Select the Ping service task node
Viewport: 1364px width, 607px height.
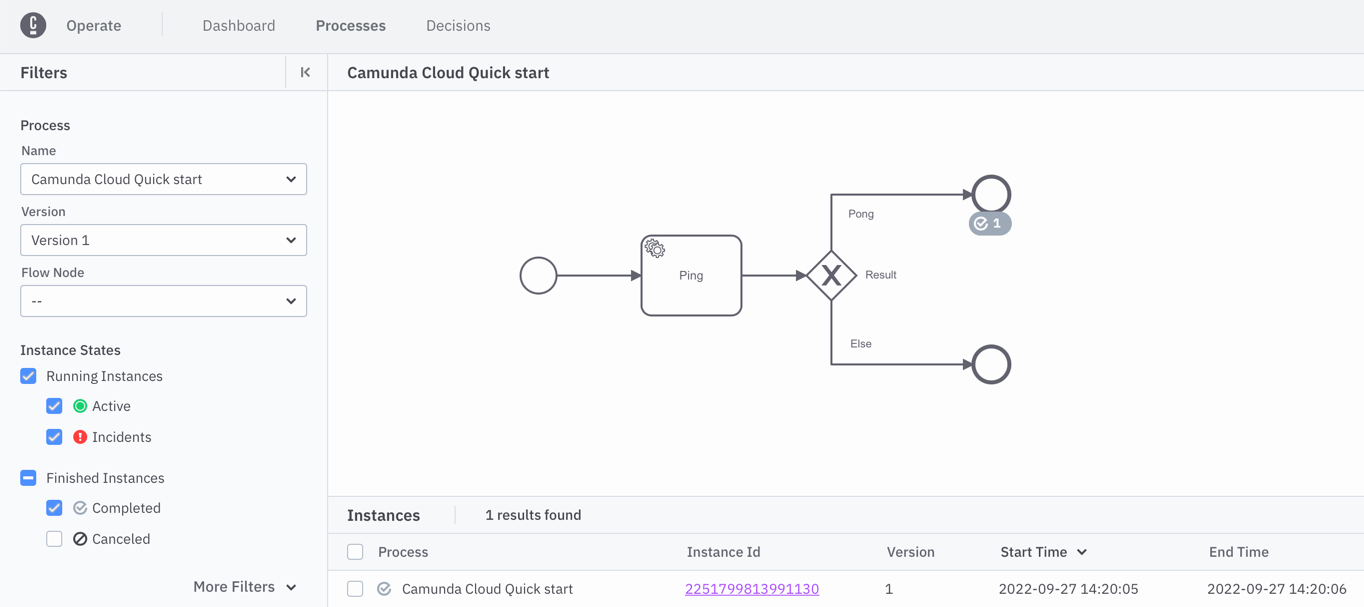[691, 276]
